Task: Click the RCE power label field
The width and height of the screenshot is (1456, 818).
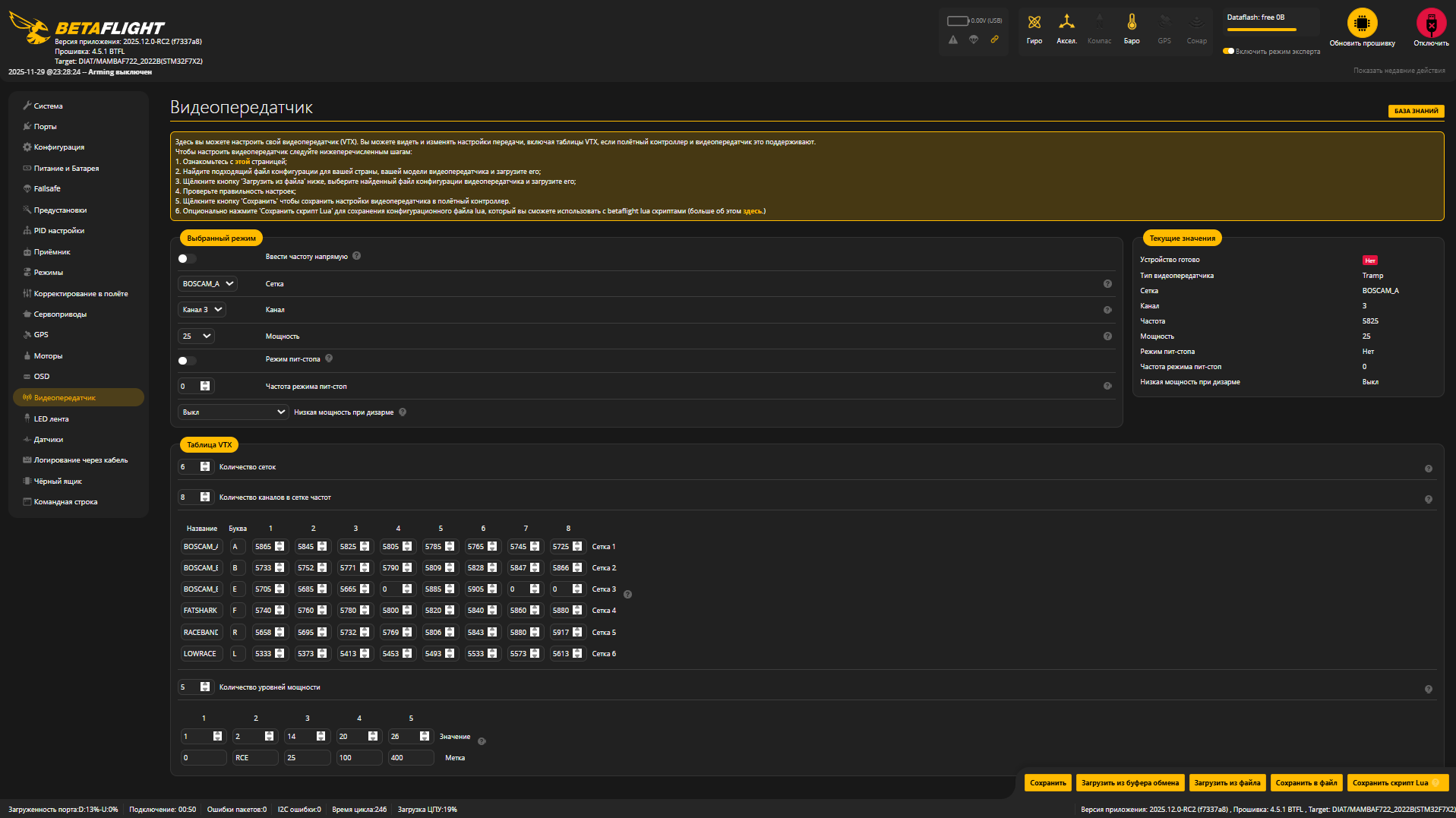Action: point(255,757)
